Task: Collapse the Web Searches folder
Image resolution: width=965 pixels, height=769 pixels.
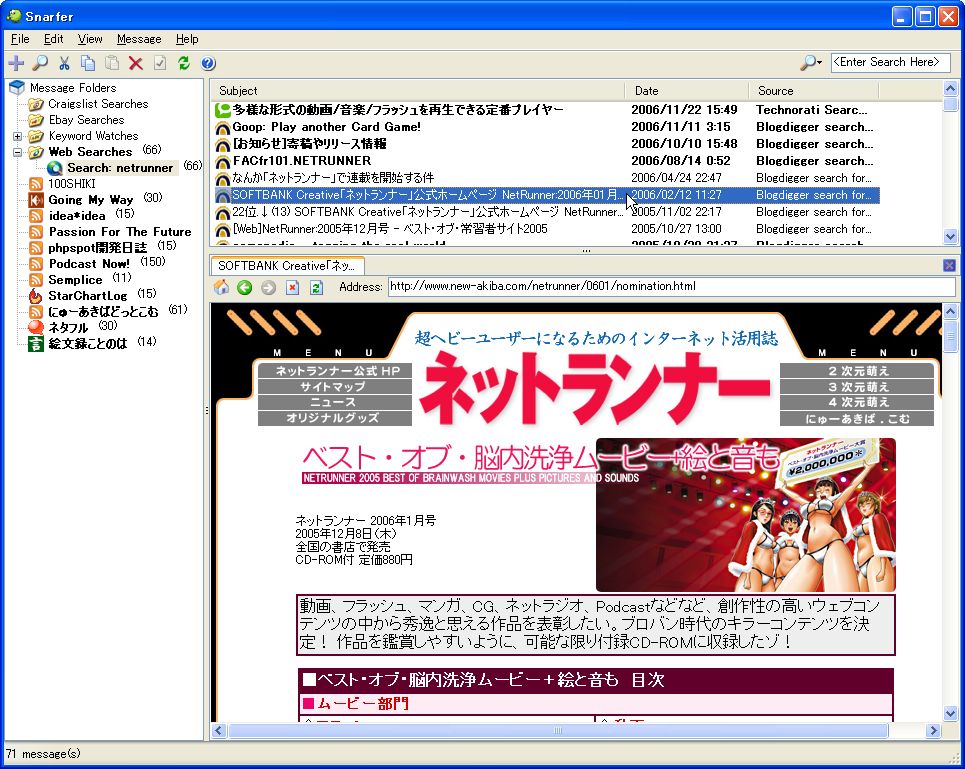Action: point(17,152)
